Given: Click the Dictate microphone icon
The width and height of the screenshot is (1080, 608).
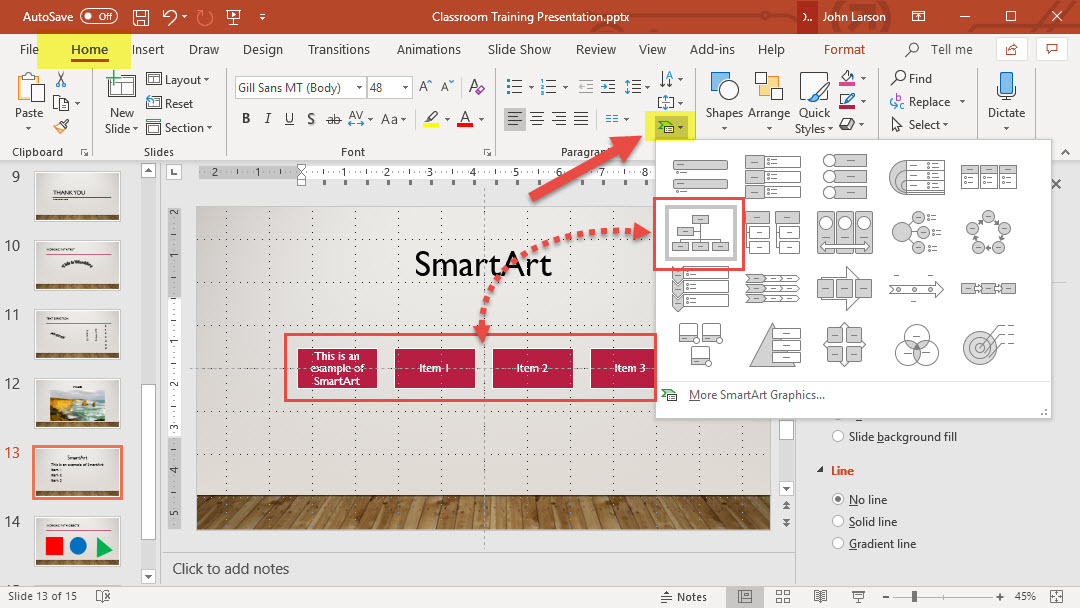Looking at the screenshot, I should 1006,86.
